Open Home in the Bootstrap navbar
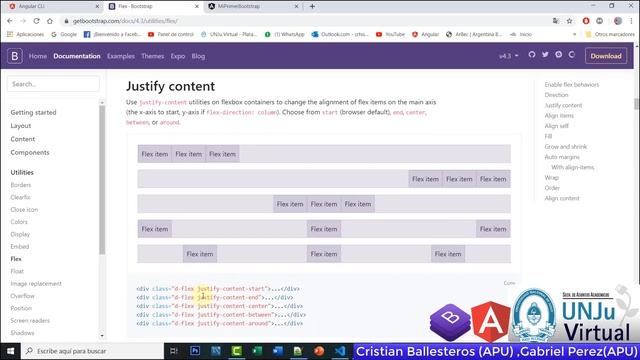640x360 pixels. [38, 56]
